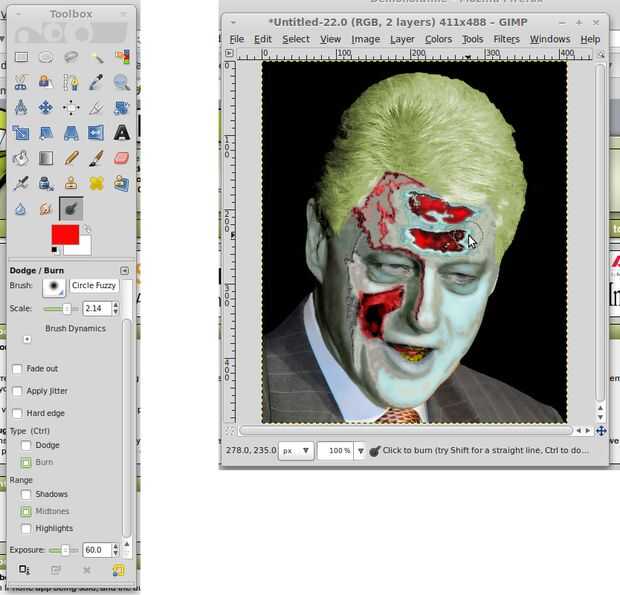Open the px units dropdown
Viewport: 620px width, 595px height.
click(x=296, y=451)
